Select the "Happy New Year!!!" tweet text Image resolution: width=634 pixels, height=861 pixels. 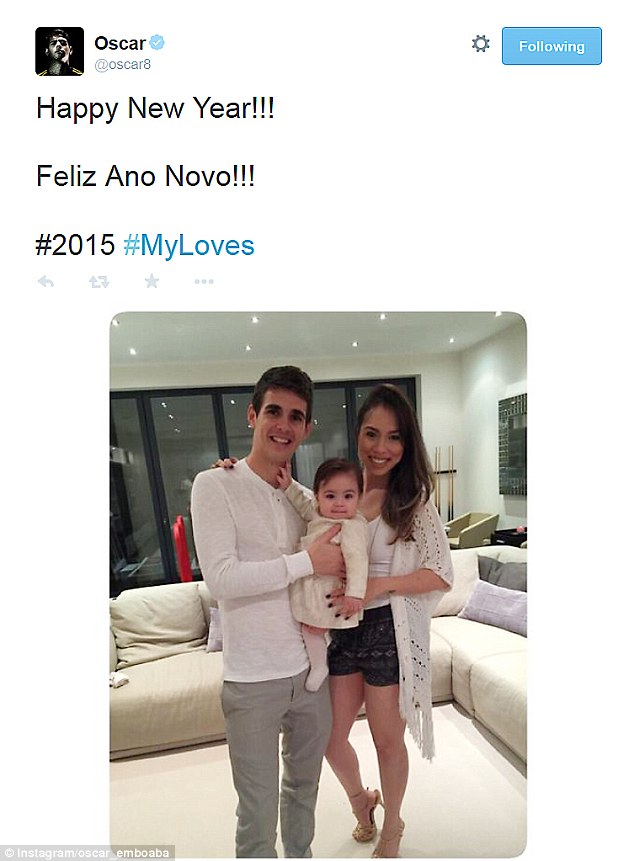(x=155, y=108)
